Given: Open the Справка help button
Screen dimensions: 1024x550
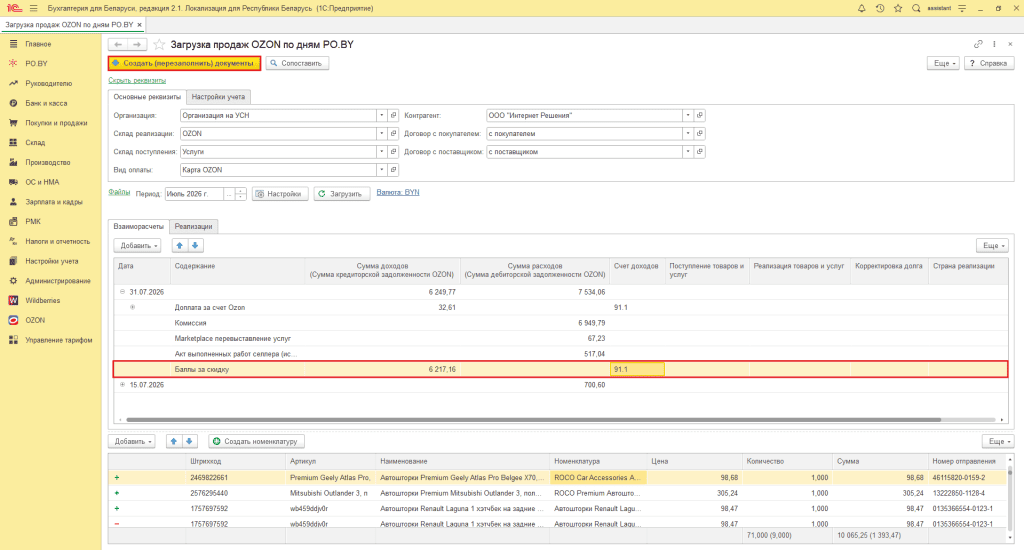Looking at the screenshot, I should click(x=989, y=63).
